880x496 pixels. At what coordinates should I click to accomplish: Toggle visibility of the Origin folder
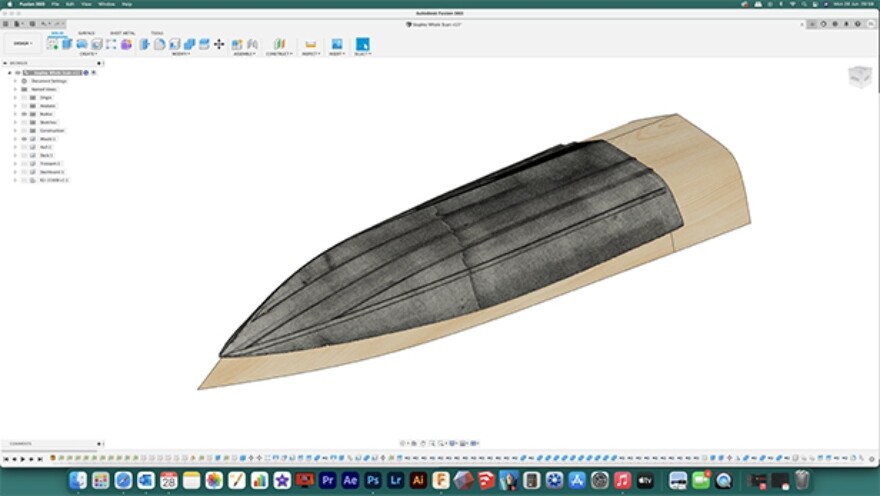(24, 98)
